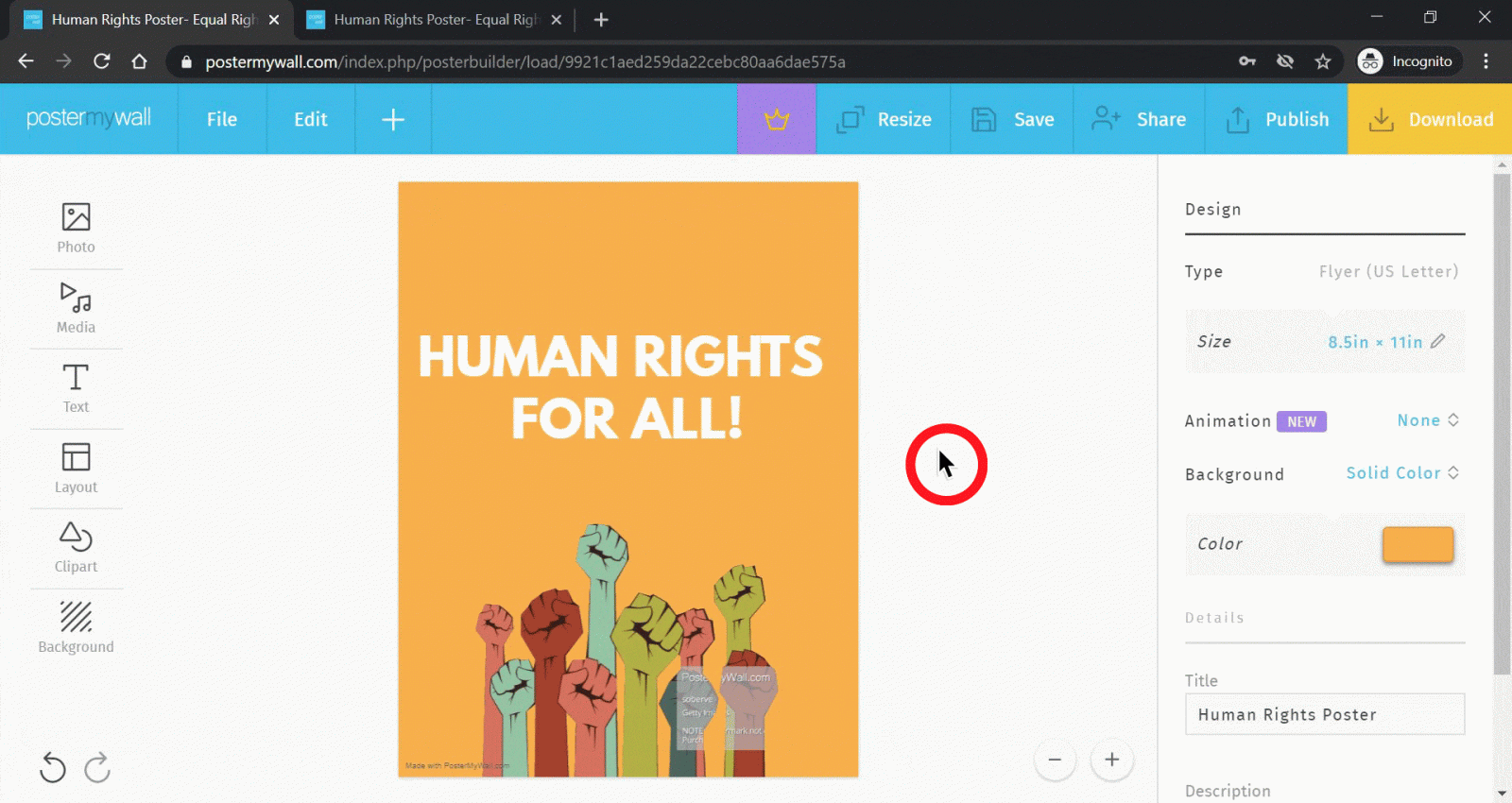Open a new browser tab

point(601,19)
